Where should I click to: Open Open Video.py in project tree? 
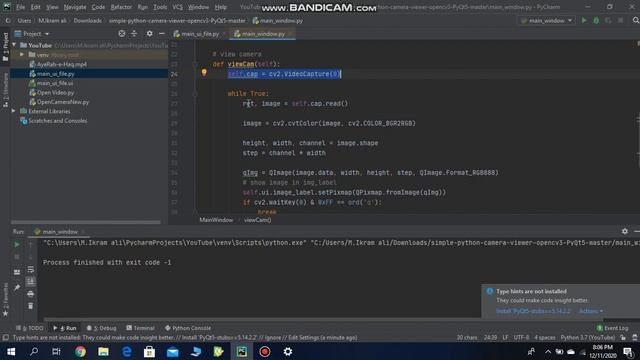click(55, 93)
